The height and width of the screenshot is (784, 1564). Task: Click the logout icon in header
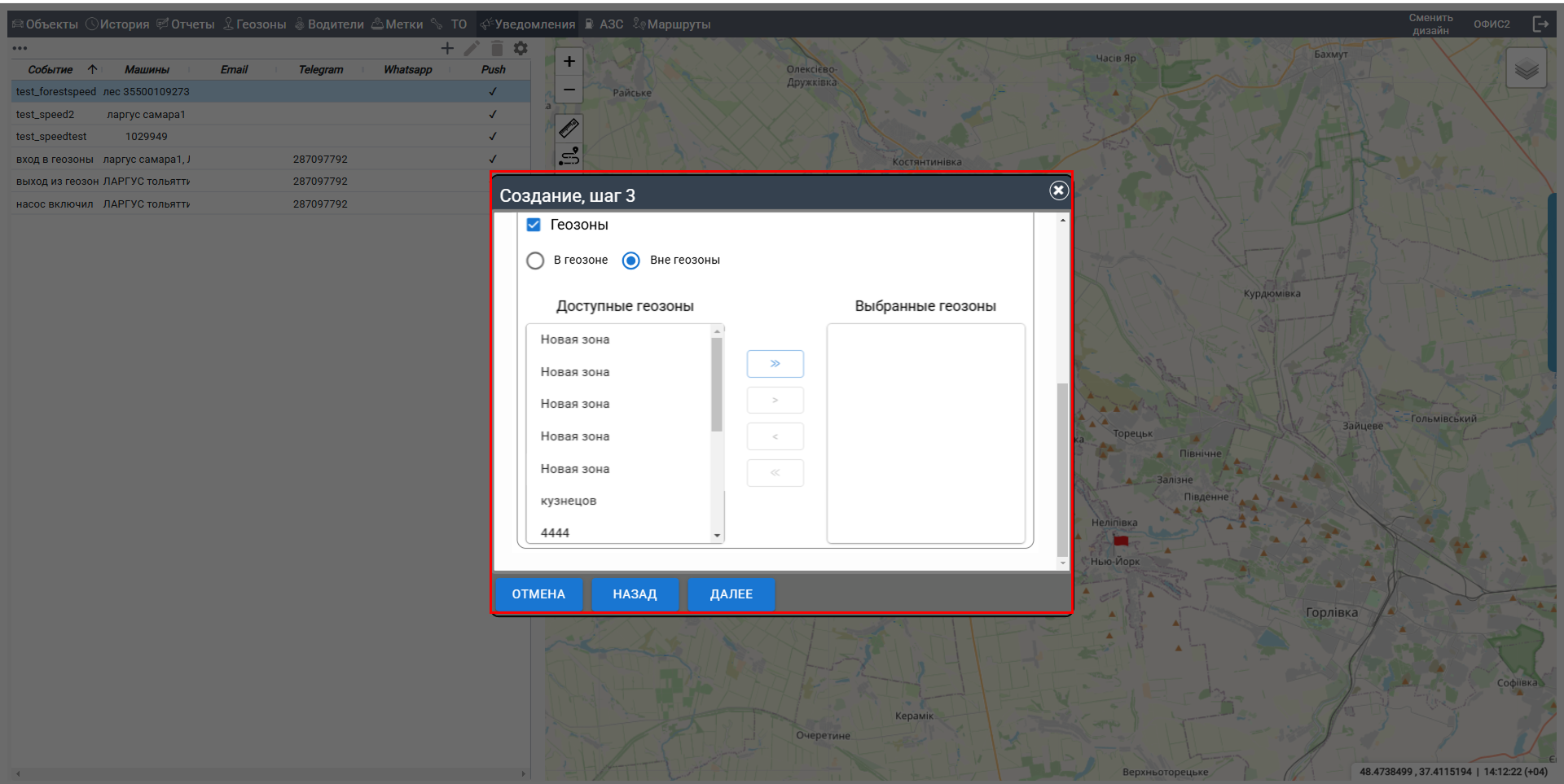pyautogui.click(x=1540, y=24)
